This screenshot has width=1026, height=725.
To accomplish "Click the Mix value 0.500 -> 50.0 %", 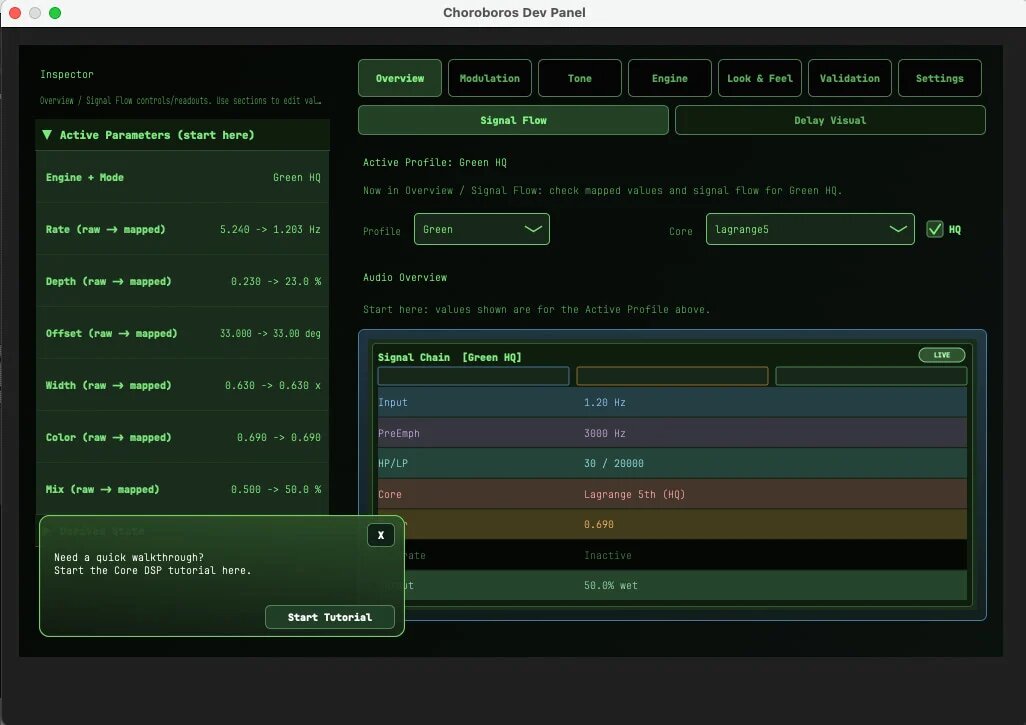I will tap(275, 489).
